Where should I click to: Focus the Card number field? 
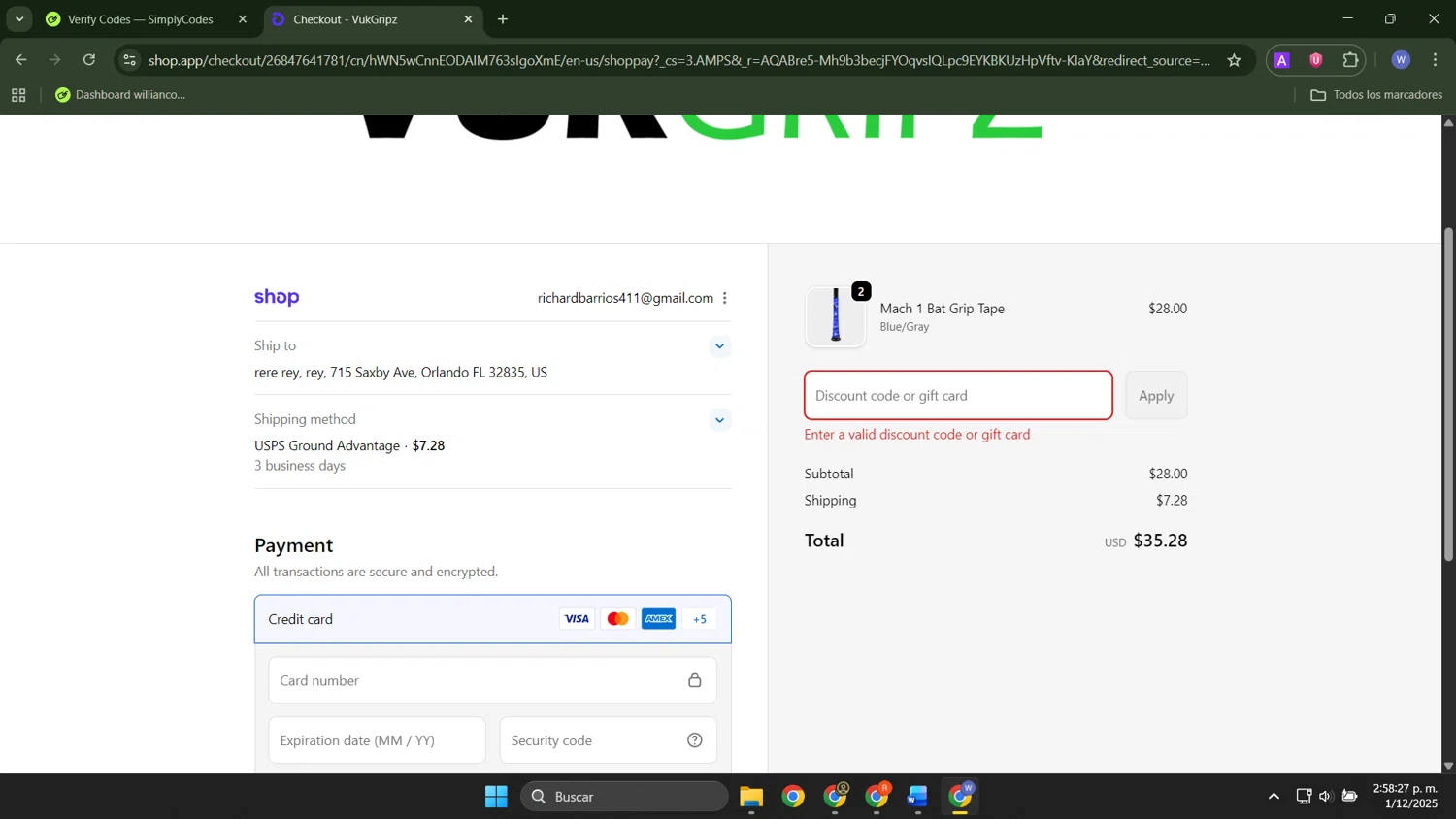pyautogui.click(x=492, y=680)
